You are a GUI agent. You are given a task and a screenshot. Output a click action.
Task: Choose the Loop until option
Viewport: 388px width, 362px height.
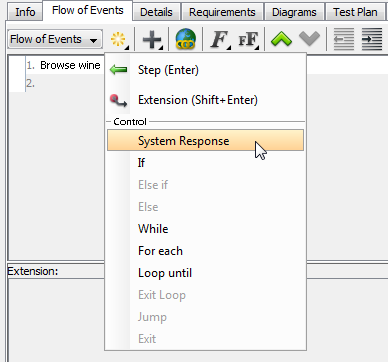[x=205, y=273]
